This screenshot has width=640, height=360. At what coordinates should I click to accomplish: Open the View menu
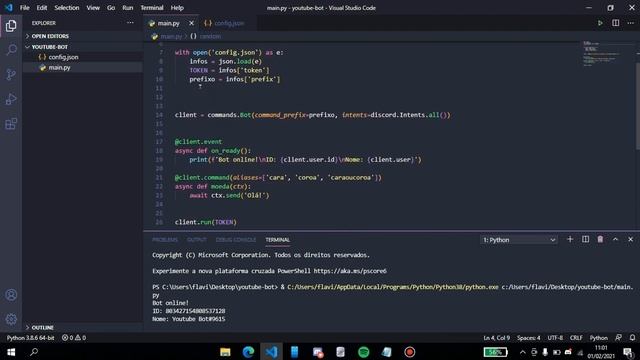point(93,8)
